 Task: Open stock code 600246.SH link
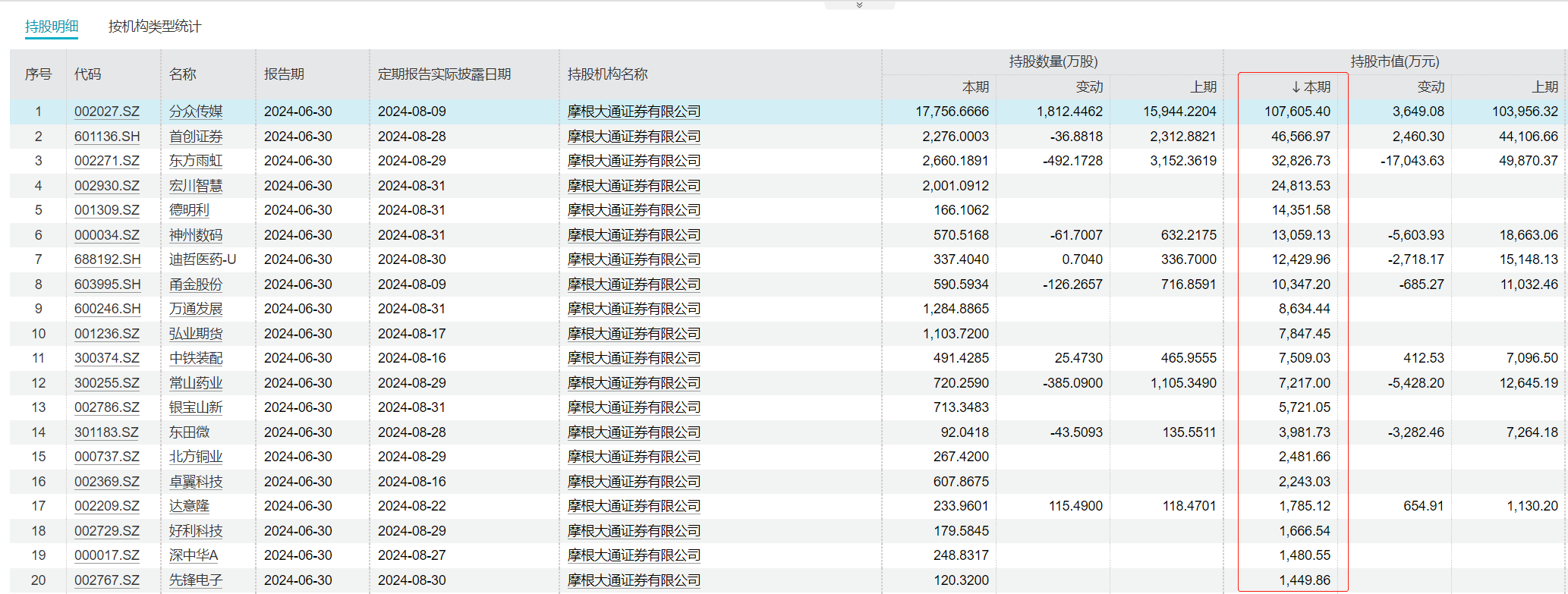(108, 309)
